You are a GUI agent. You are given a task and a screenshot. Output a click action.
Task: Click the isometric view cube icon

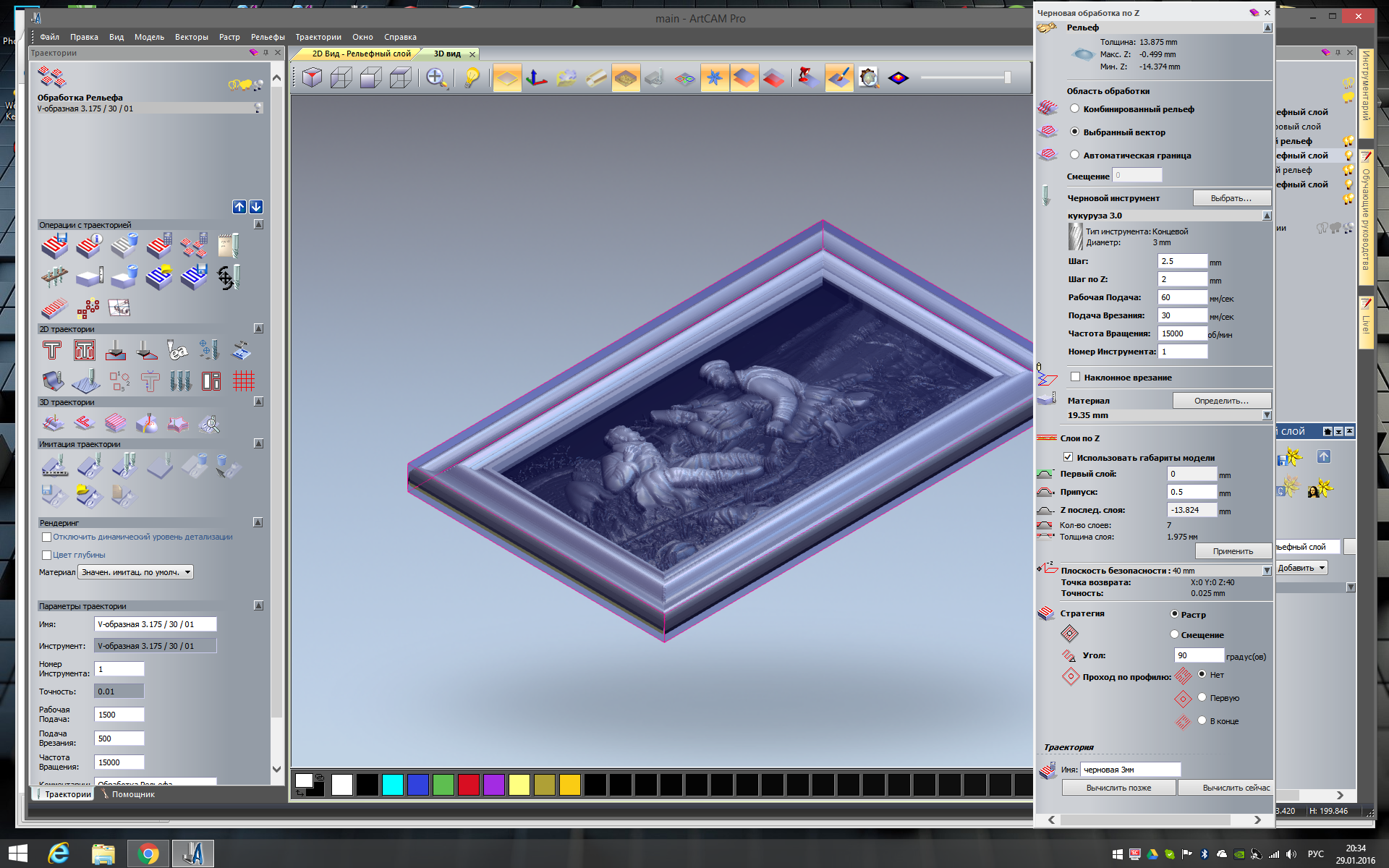pos(313,77)
